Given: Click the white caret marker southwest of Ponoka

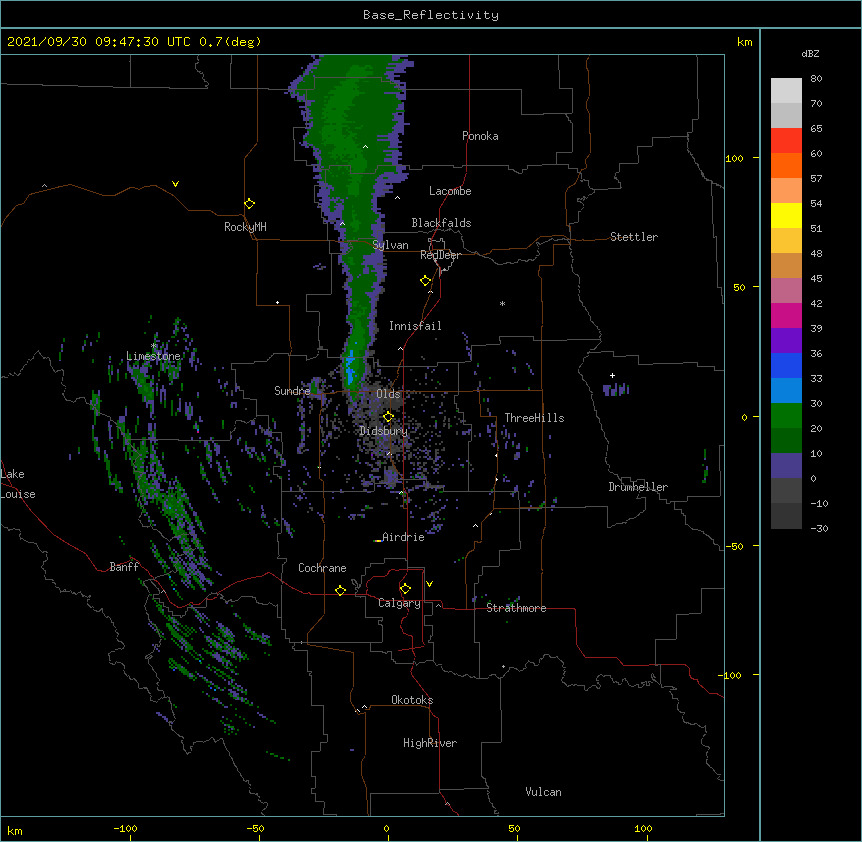Looking at the screenshot, I should 366,147.
